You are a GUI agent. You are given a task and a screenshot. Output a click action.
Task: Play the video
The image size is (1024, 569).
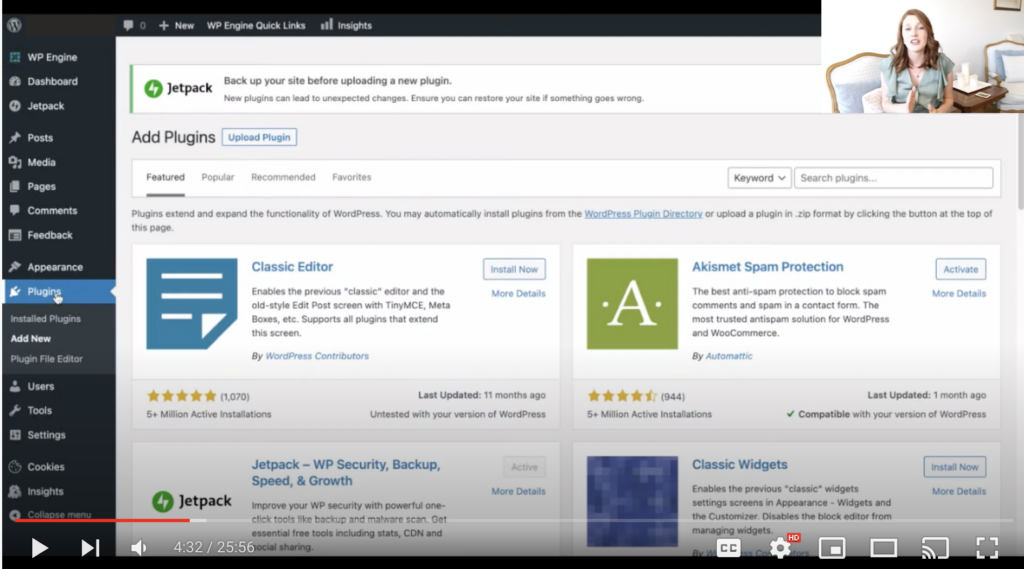pos(39,547)
